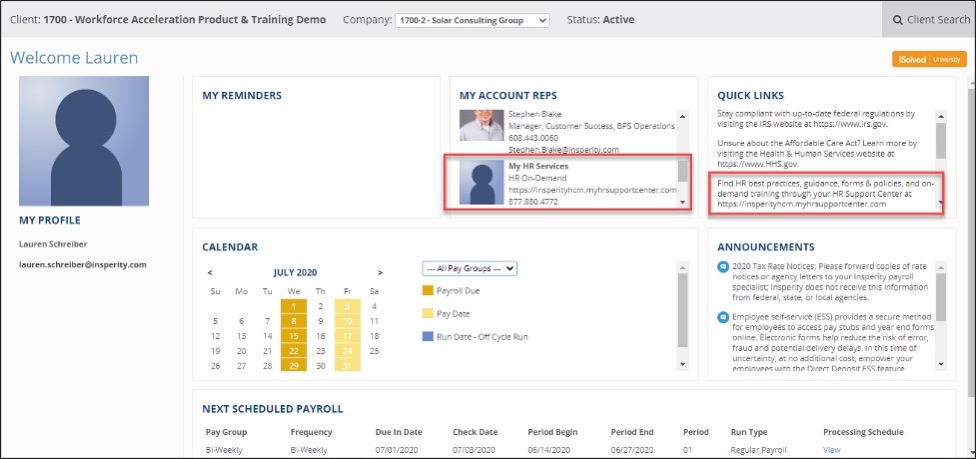This screenshot has height=459, width=976.
Task: Go to next month in calendar
Action: [380, 272]
